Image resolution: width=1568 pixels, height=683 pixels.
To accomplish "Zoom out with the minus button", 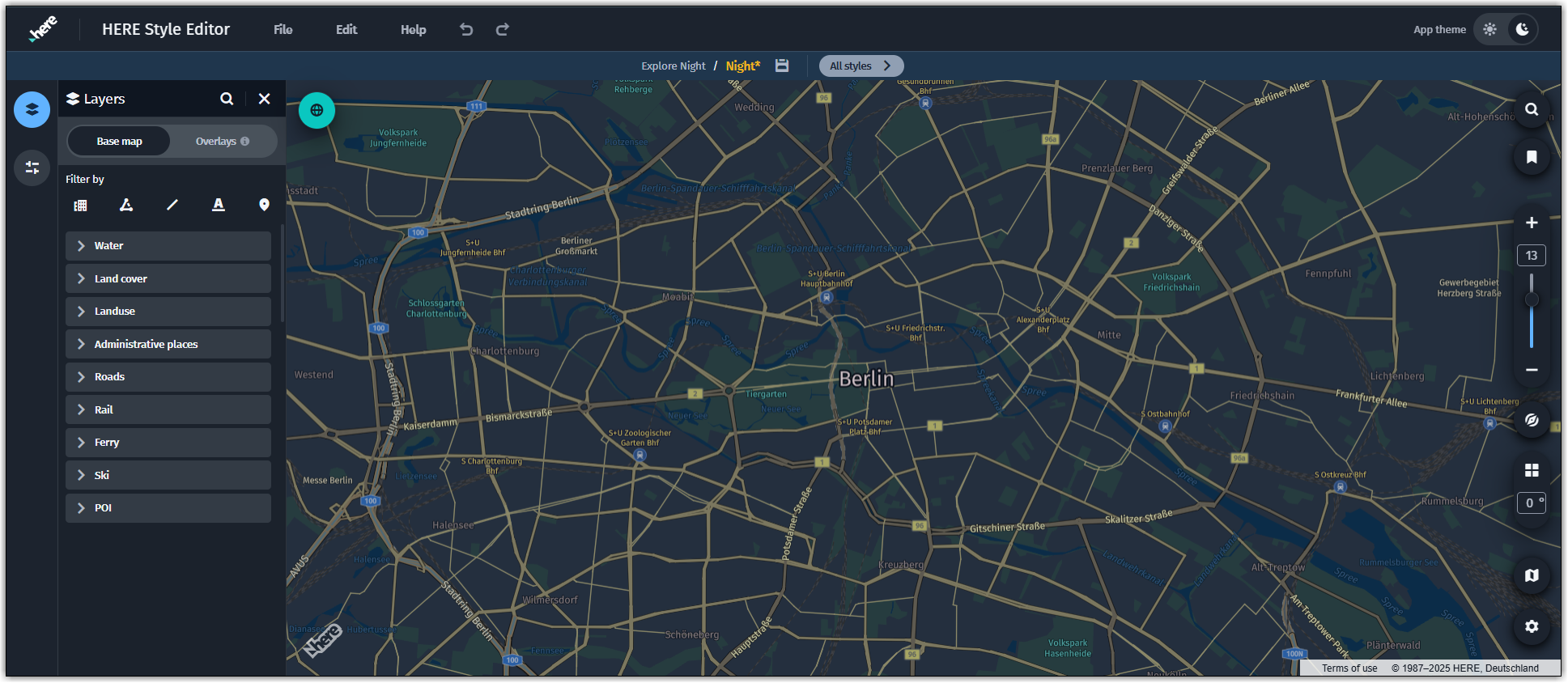I will click(x=1532, y=370).
